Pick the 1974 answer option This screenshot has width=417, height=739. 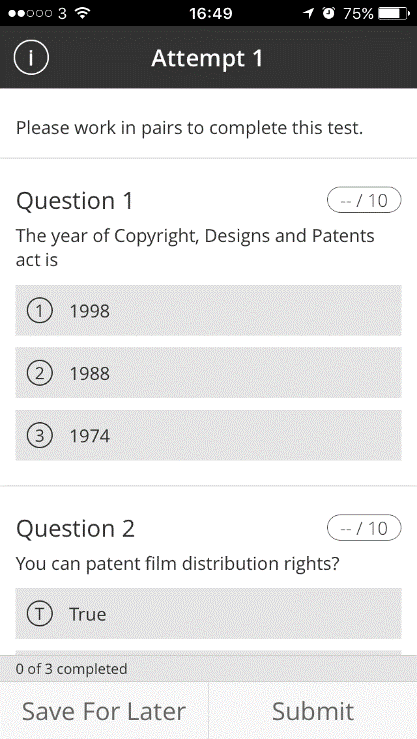[x=208, y=435]
